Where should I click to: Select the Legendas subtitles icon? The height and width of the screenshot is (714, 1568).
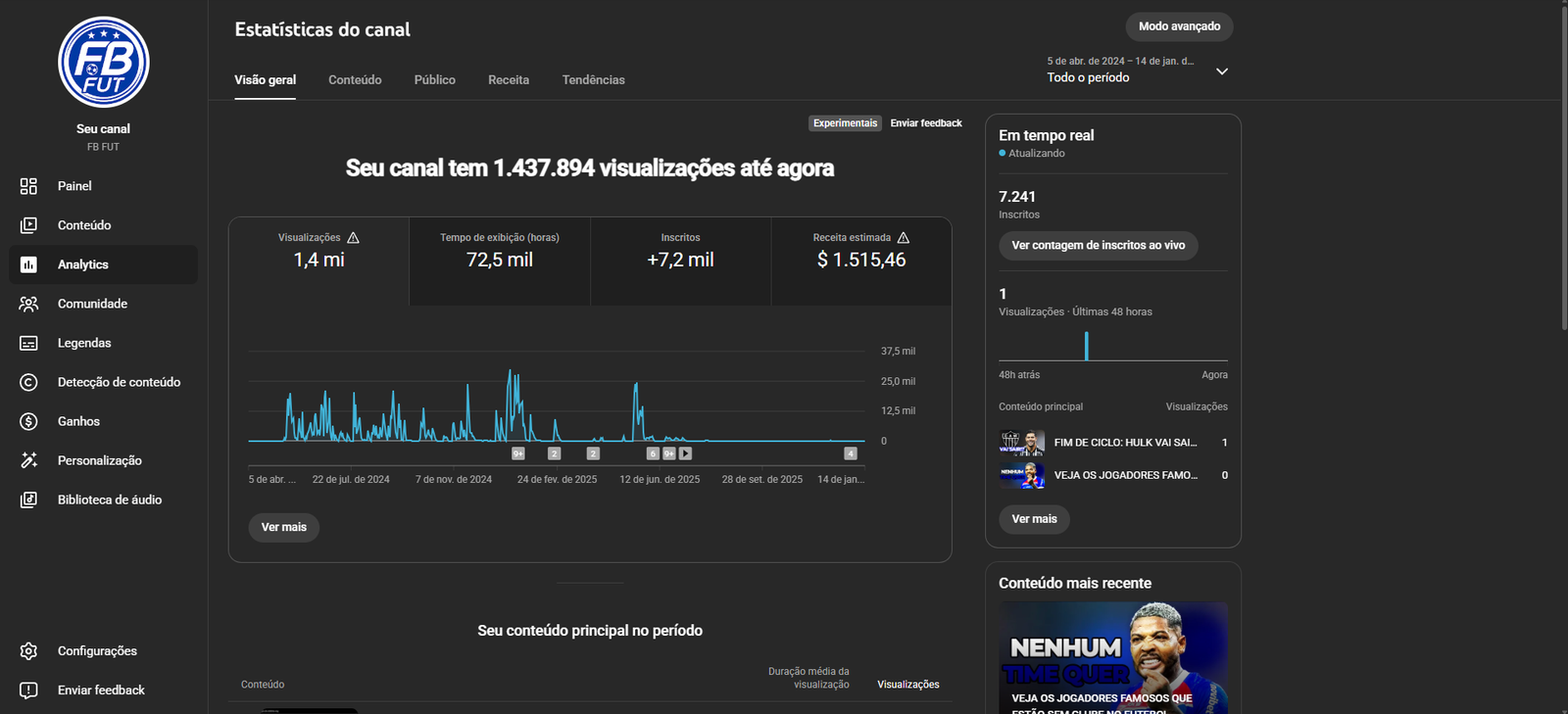pos(28,343)
